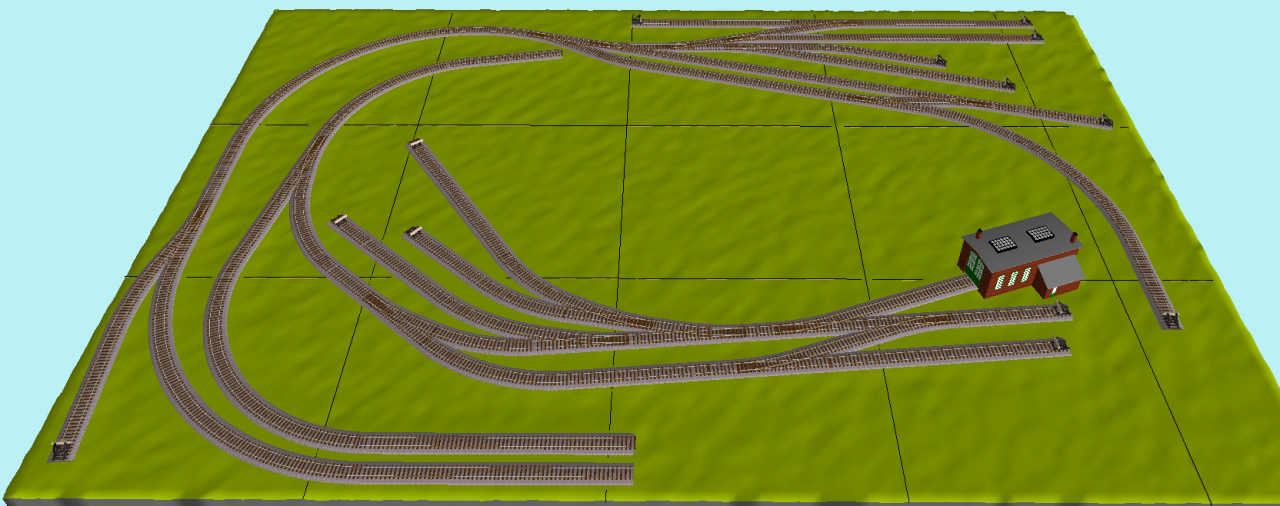
Task: Select the buffer stop ending the lowest right siding
Action: coord(1060,346)
